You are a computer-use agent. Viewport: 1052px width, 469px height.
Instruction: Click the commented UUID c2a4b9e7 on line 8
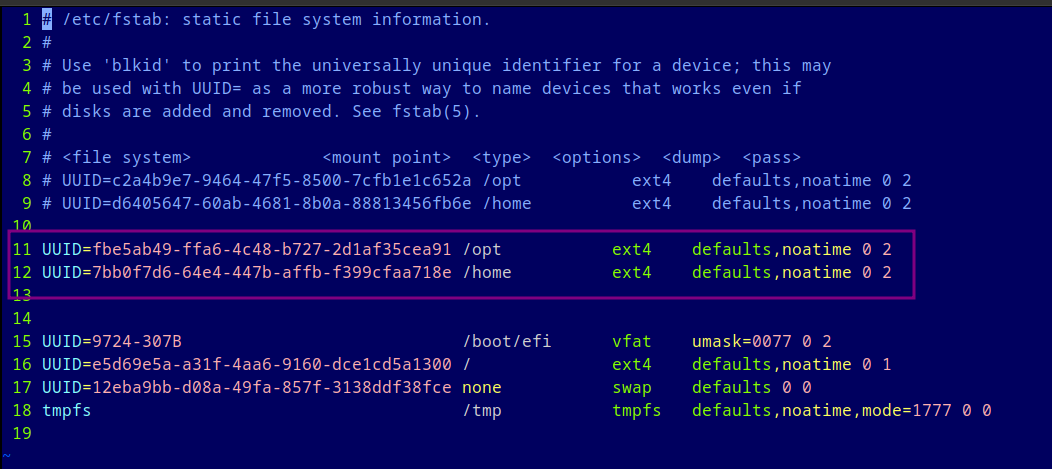tap(267, 180)
